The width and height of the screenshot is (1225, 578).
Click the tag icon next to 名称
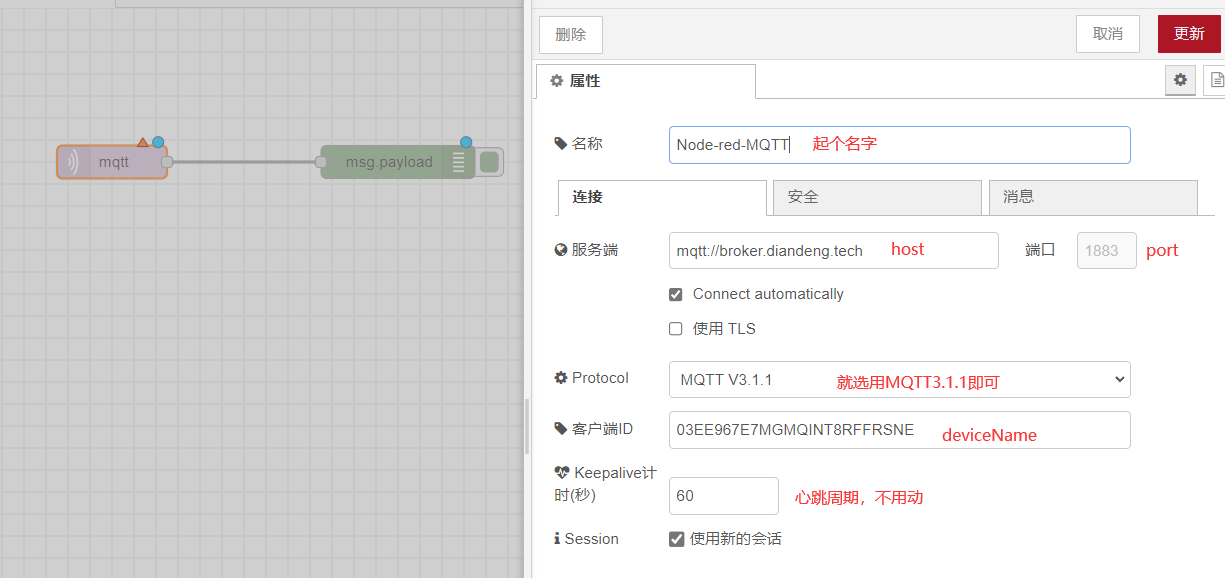click(561, 142)
